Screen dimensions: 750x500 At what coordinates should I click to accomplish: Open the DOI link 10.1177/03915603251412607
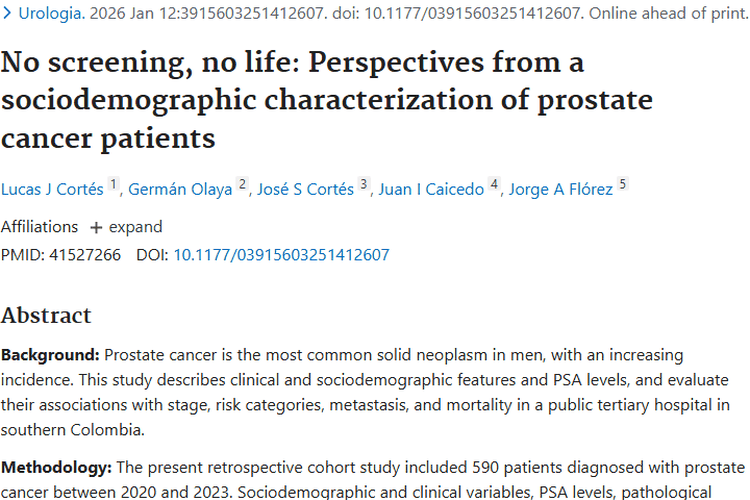coord(281,255)
